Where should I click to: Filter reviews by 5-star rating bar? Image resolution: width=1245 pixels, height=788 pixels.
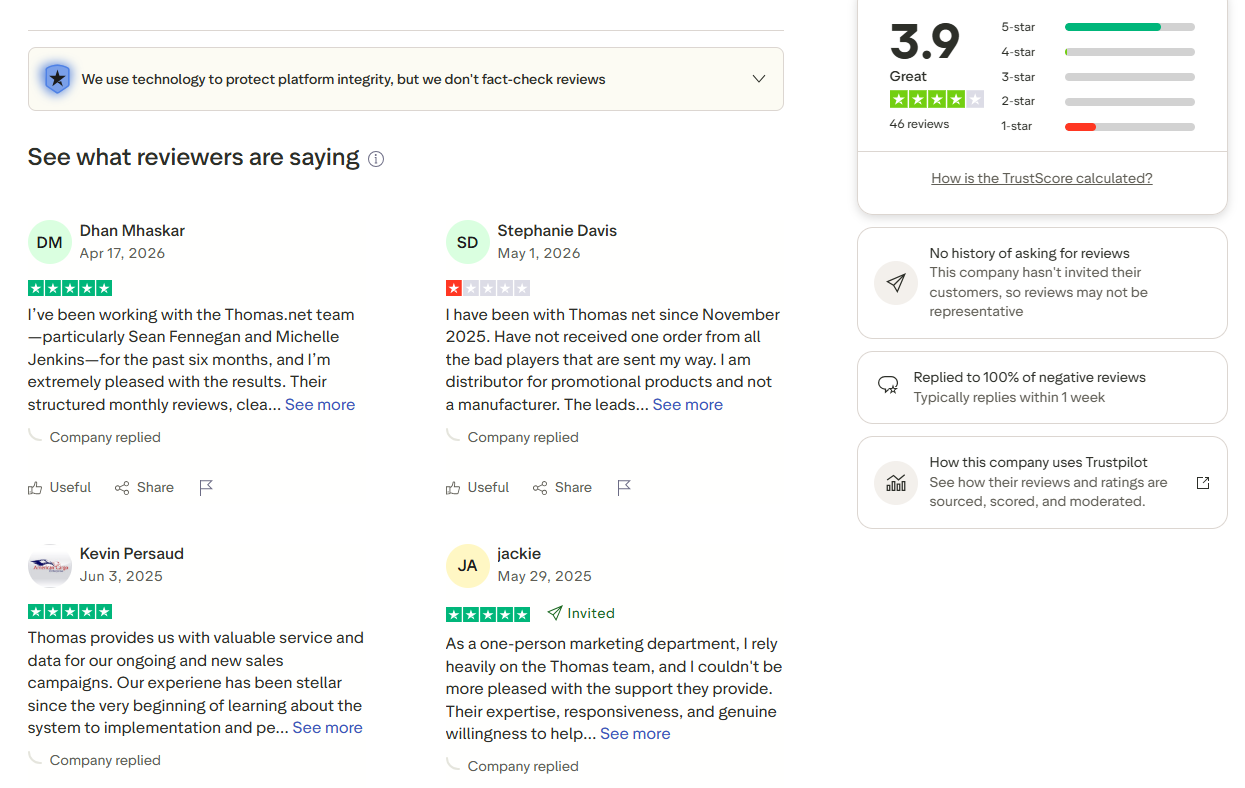point(1130,27)
